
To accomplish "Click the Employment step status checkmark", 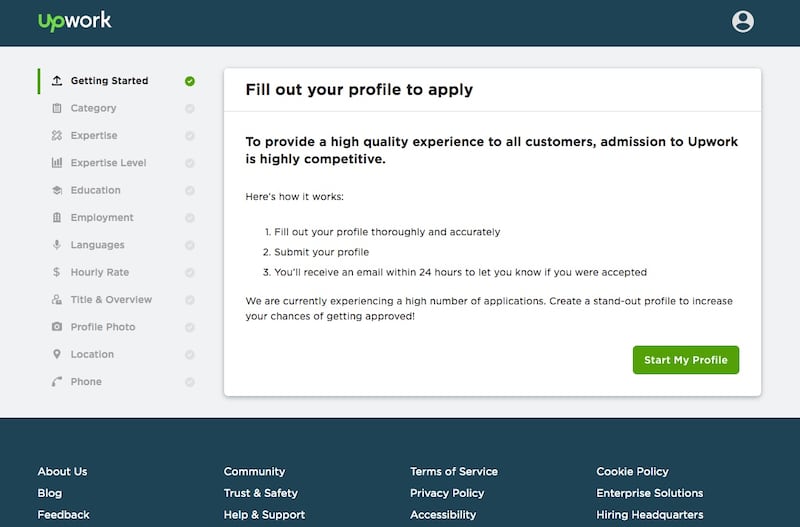I will 190,218.
